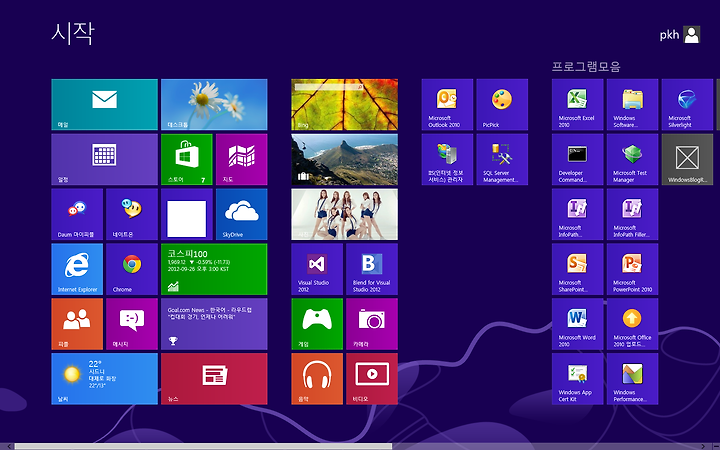Screen dimensions: 720x450
Task: Open Microsoft Outlook 2010 tile
Action: pyautogui.click(x=447, y=104)
